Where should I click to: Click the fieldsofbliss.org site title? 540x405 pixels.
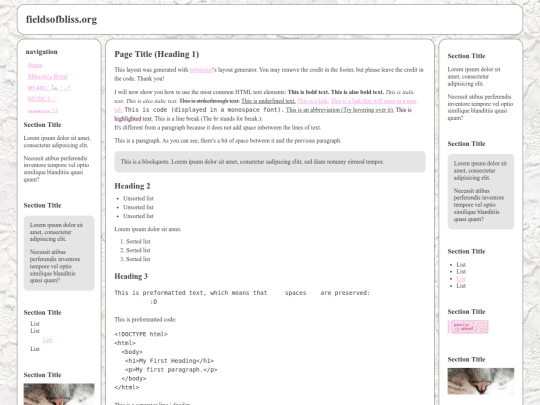coord(61,19)
